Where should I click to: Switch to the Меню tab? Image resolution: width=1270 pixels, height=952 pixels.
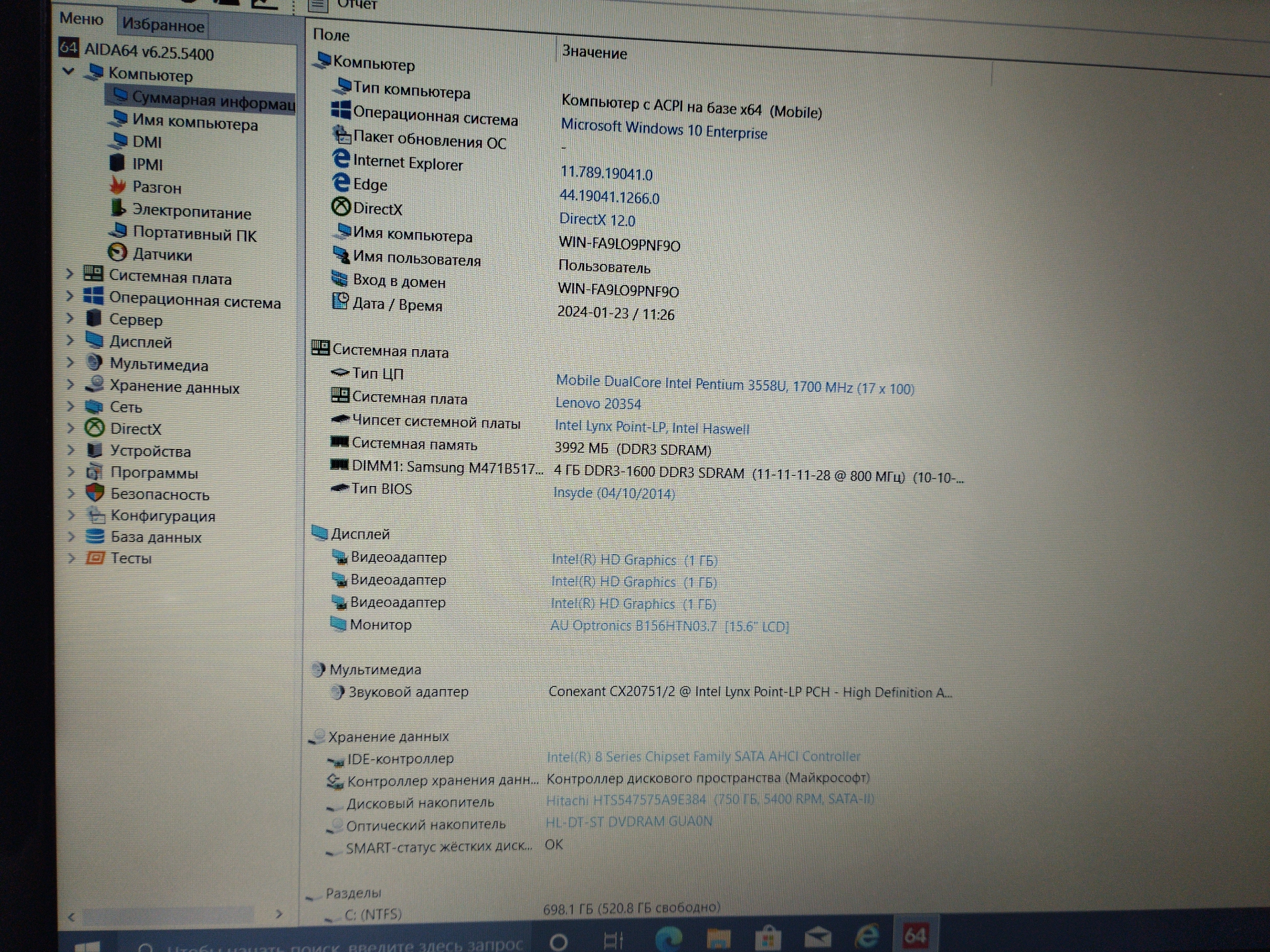click(81, 19)
